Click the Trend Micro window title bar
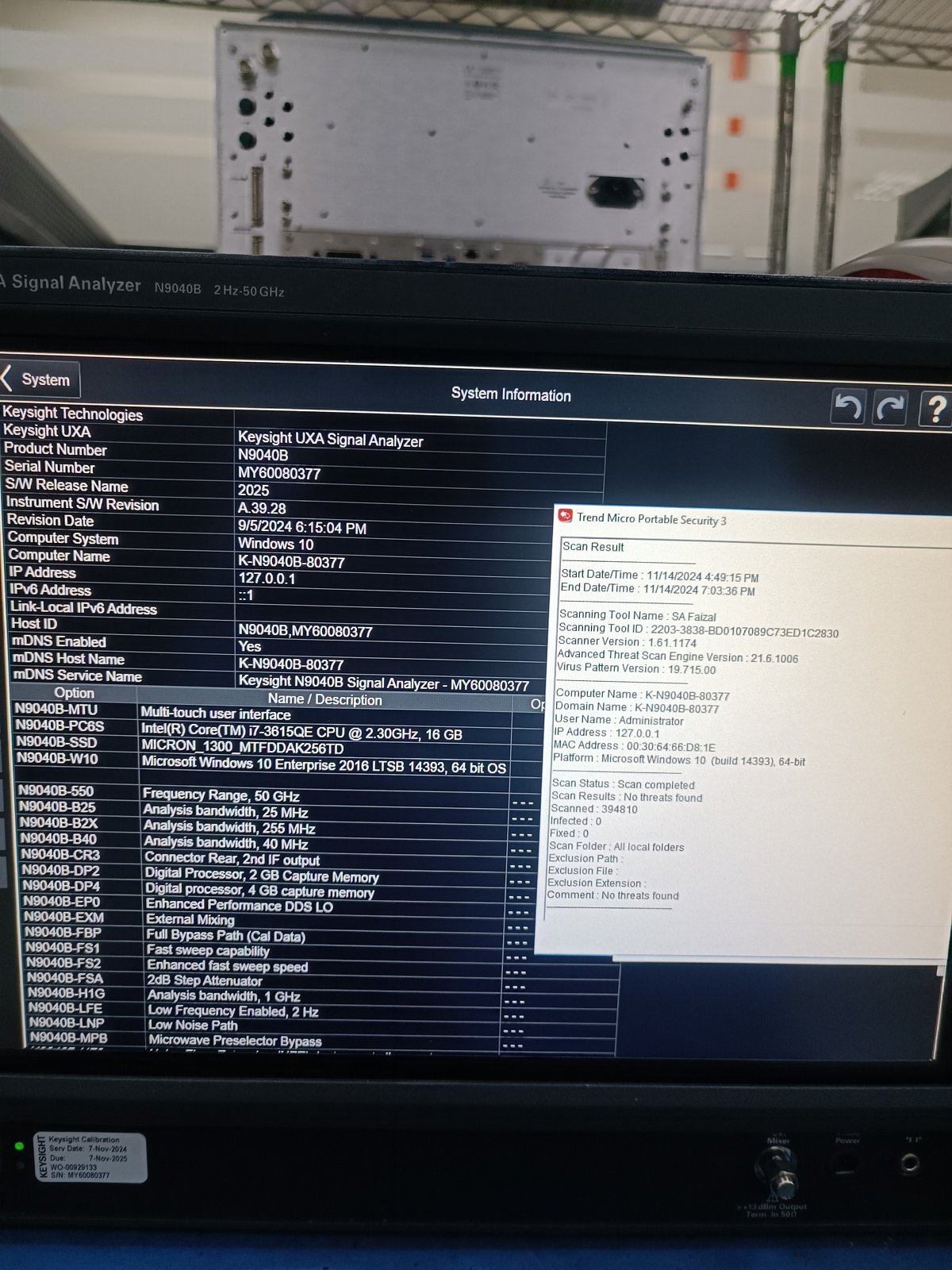The height and width of the screenshot is (1270, 952). (754, 521)
